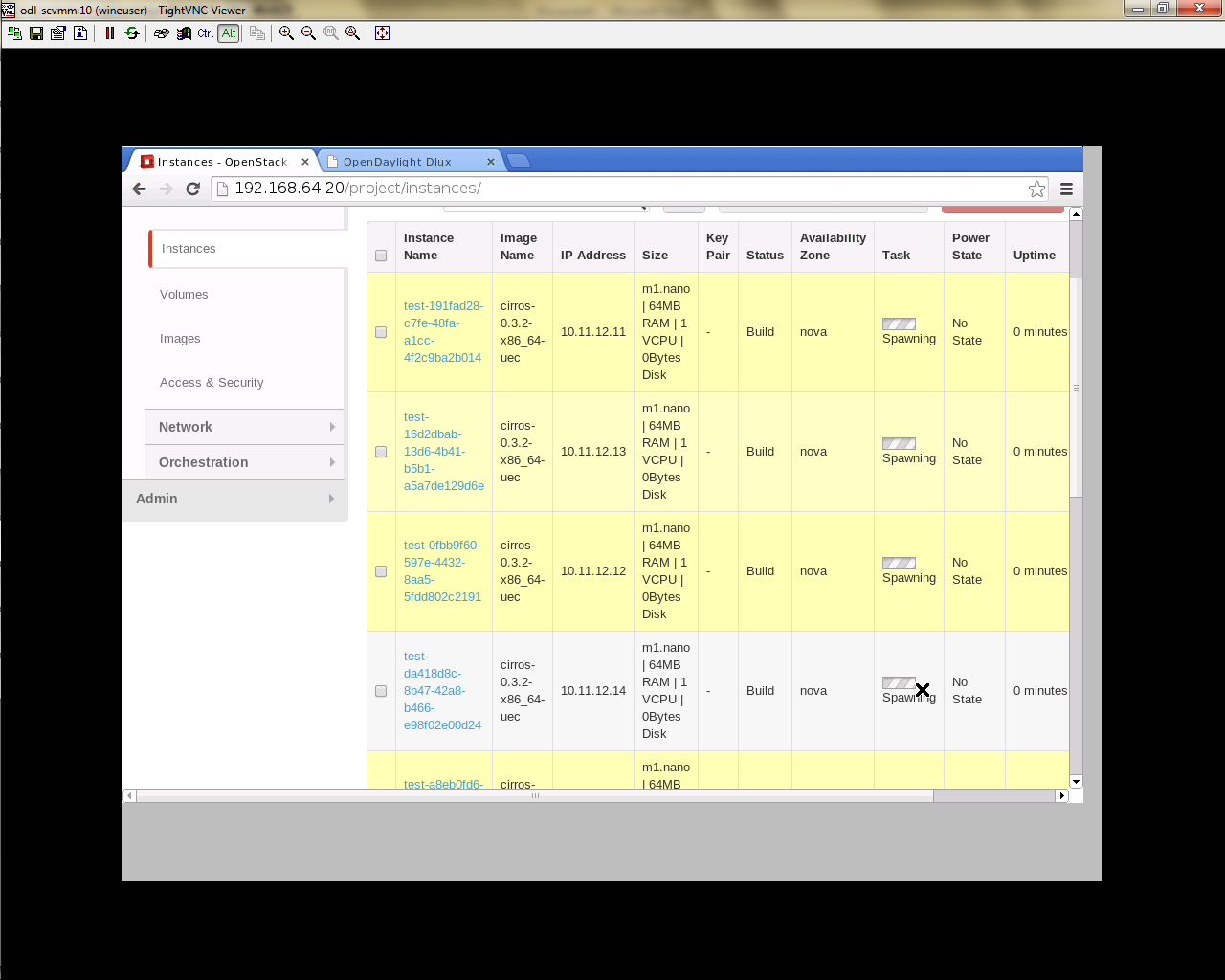Check the select-all instances header checkbox
The image size is (1225, 980).
click(381, 256)
